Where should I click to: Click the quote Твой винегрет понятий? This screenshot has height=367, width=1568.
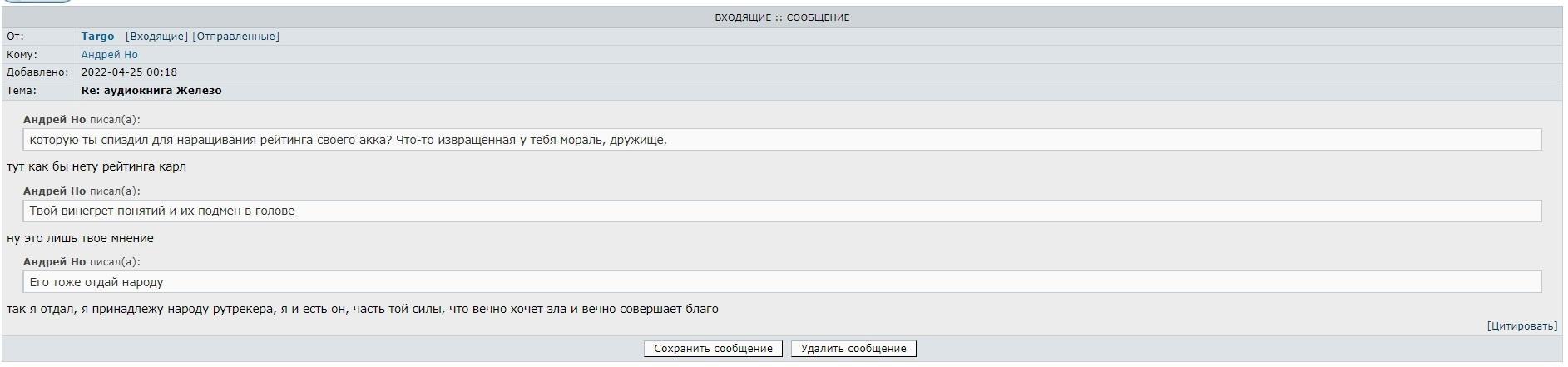click(162, 211)
